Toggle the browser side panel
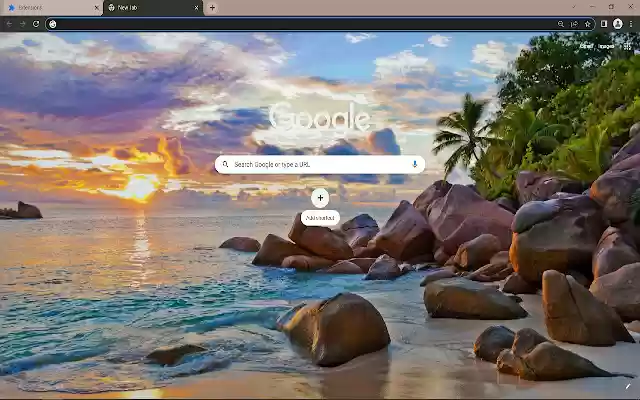Screen dimensions: 640x400 click(604, 24)
